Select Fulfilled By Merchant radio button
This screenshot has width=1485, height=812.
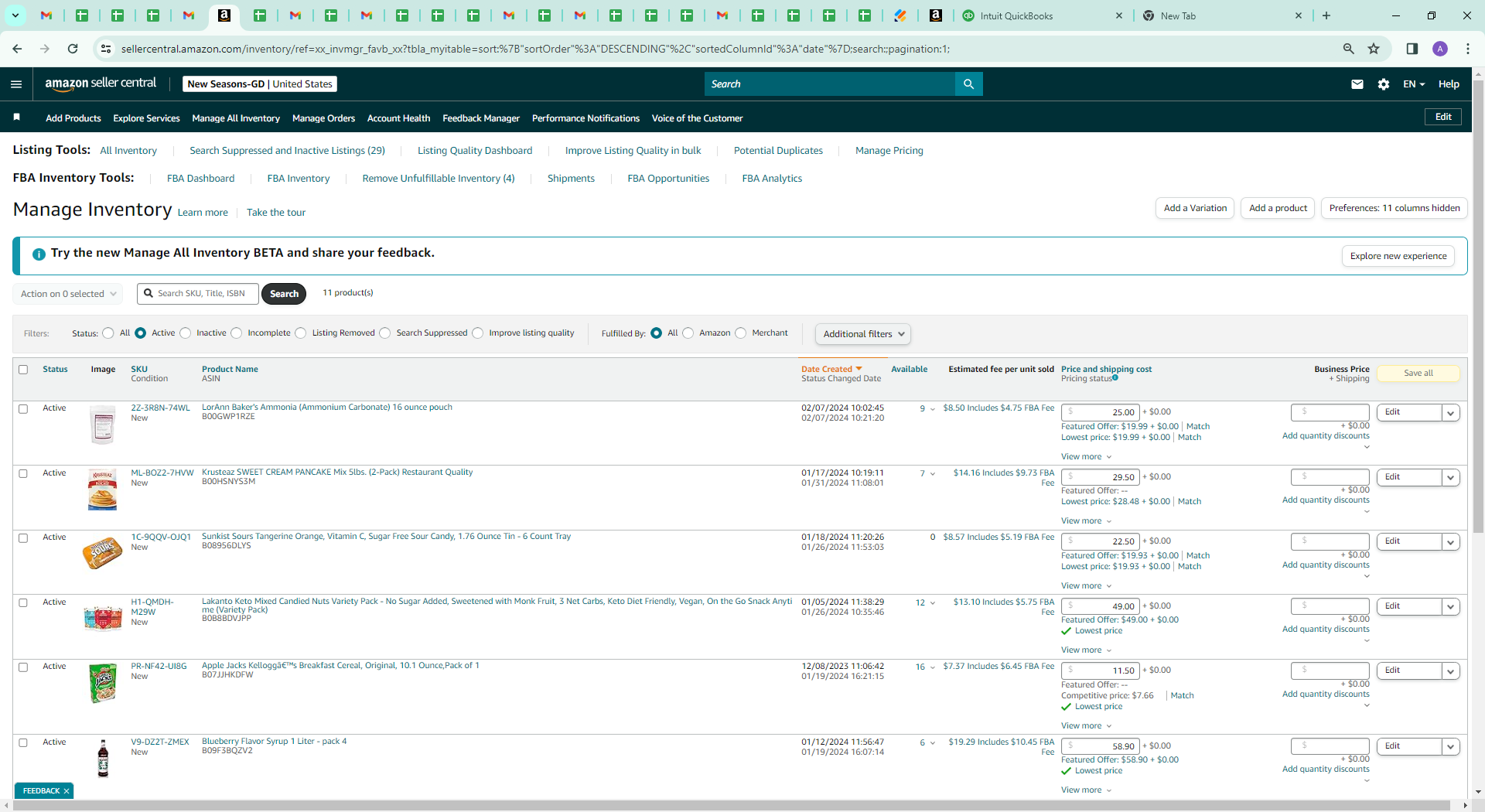click(741, 333)
